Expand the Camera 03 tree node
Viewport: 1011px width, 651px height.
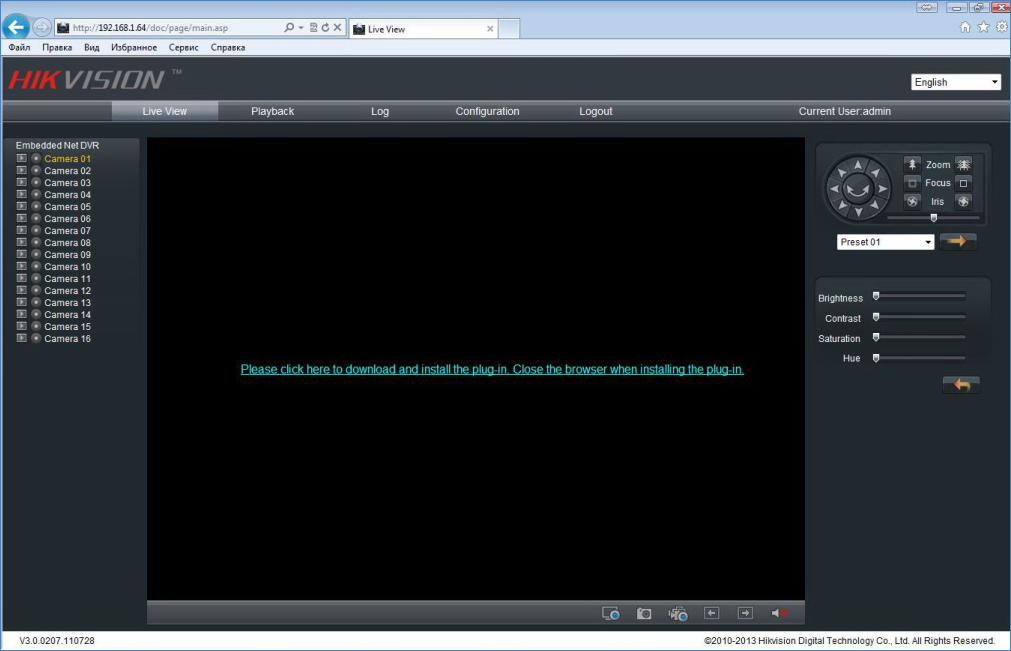pyautogui.click(x=21, y=183)
